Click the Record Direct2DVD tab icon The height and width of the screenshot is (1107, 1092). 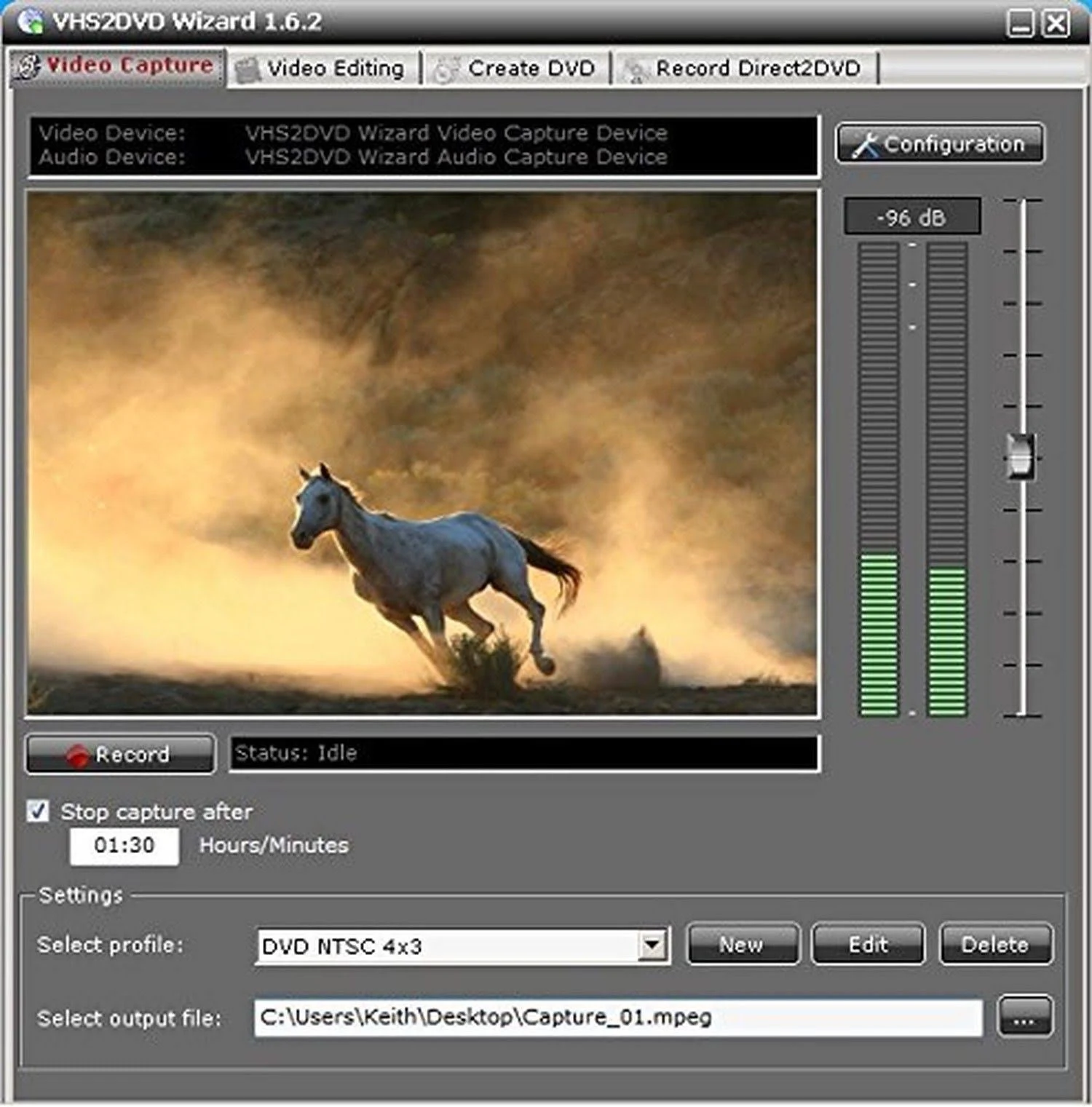636,71
